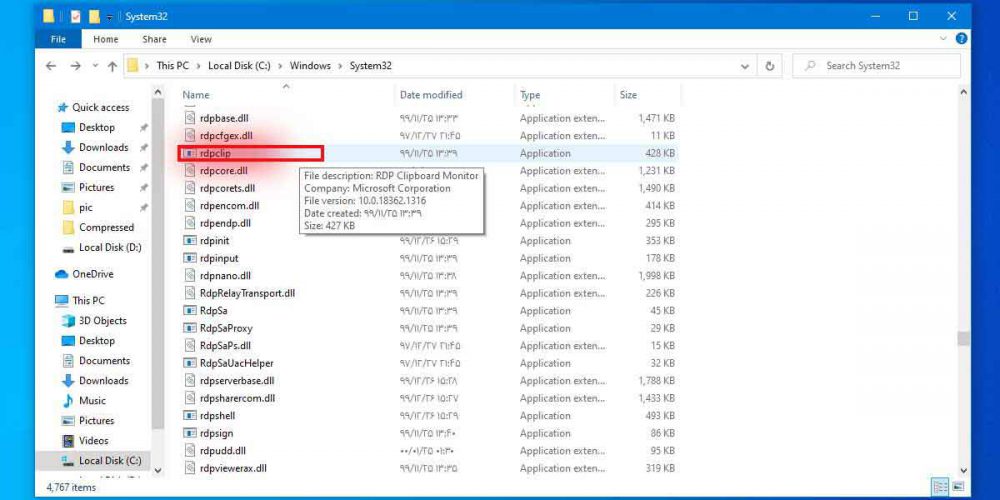1000x500 pixels.
Task: Click the file list vertical scrollbar
Action: point(963,338)
